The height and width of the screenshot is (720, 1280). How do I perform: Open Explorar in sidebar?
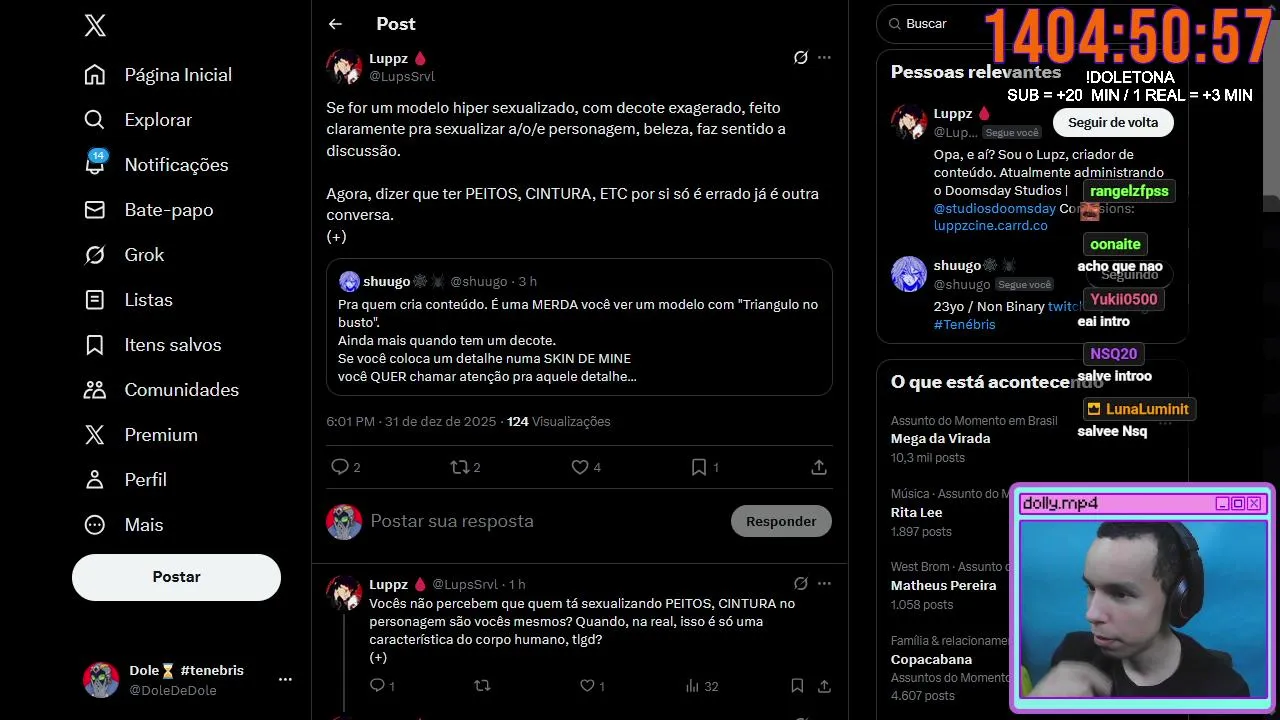pyautogui.click(x=157, y=120)
